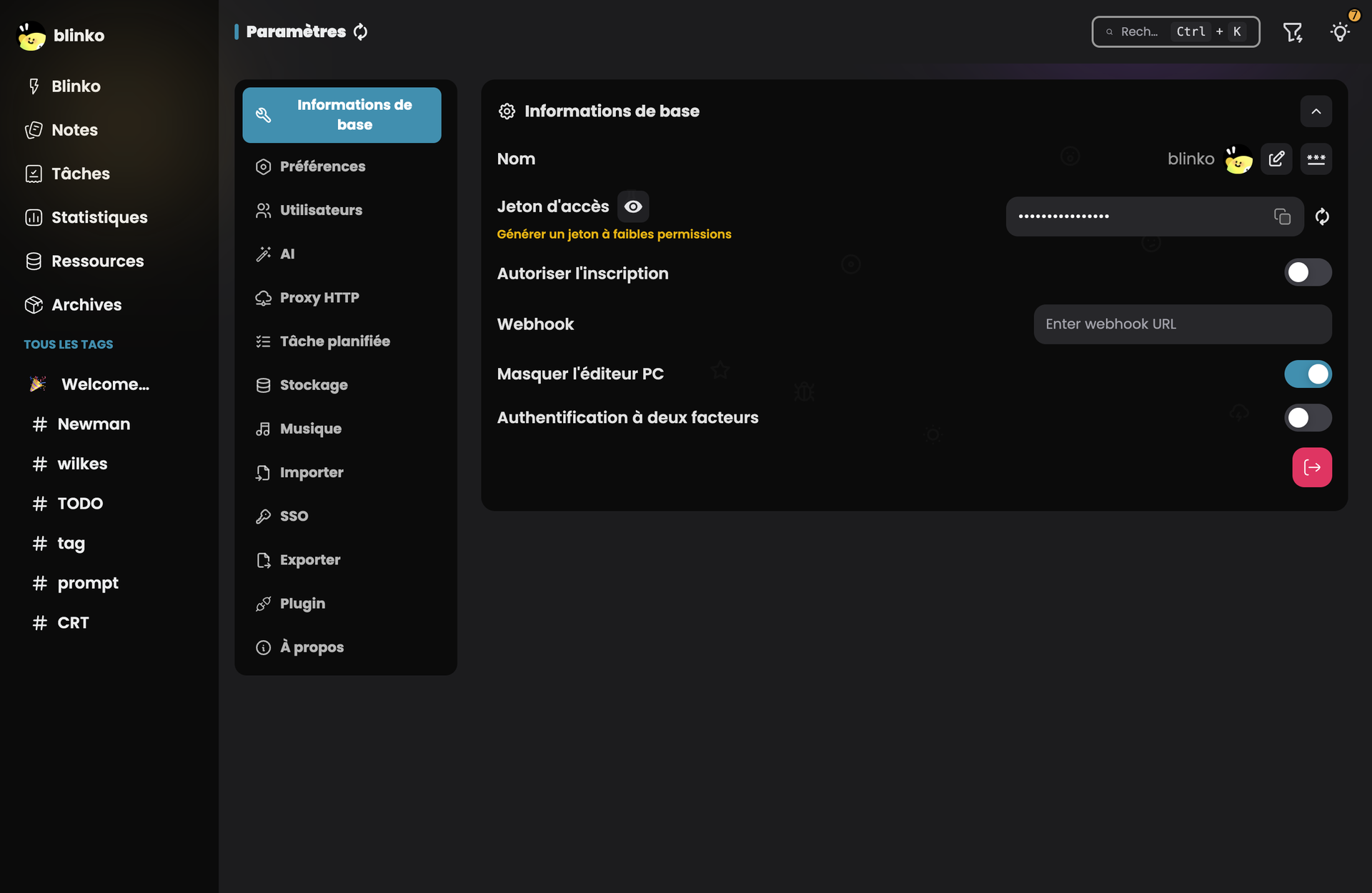Switch to Utilisateurs settings tab
This screenshot has width=1372, height=893.
click(342, 210)
